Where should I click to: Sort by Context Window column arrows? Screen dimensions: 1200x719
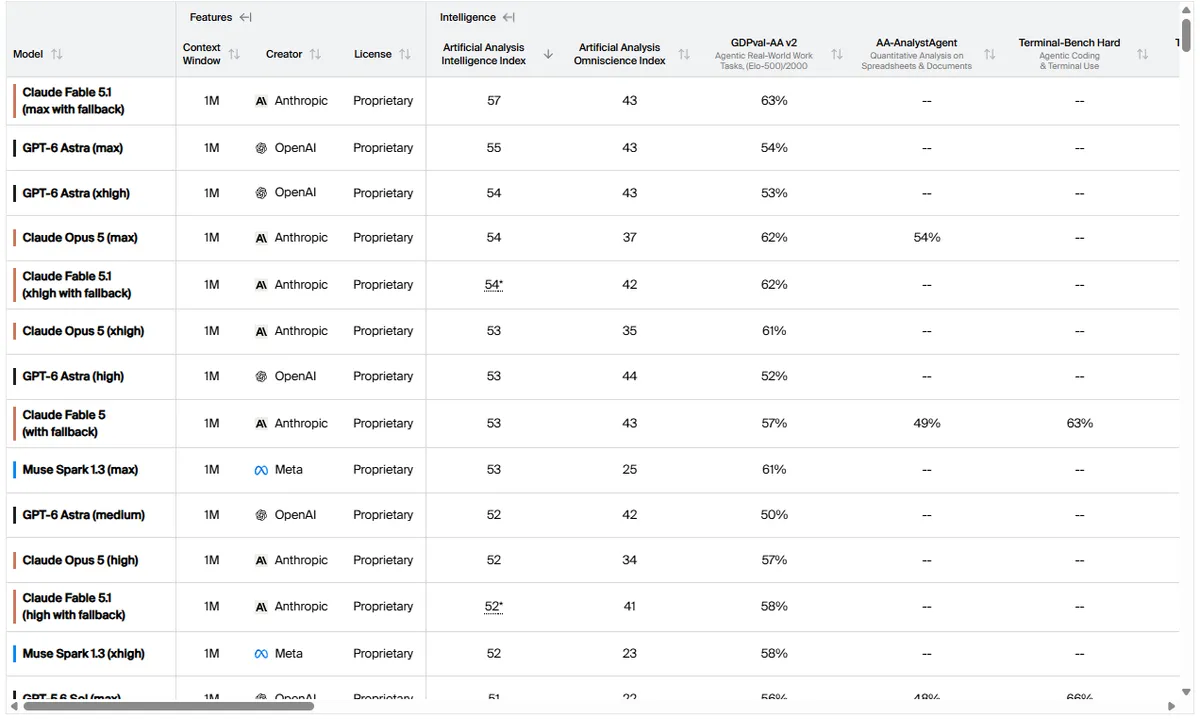tap(234, 54)
